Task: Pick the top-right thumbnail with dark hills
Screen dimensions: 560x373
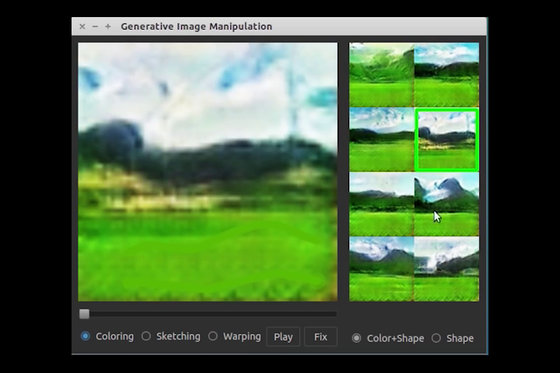Action: click(446, 75)
